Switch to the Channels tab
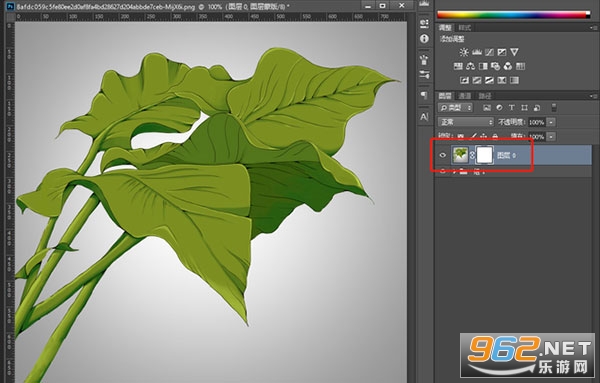Image resolution: width=600 pixels, height=383 pixels. pyautogui.click(x=464, y=96)
